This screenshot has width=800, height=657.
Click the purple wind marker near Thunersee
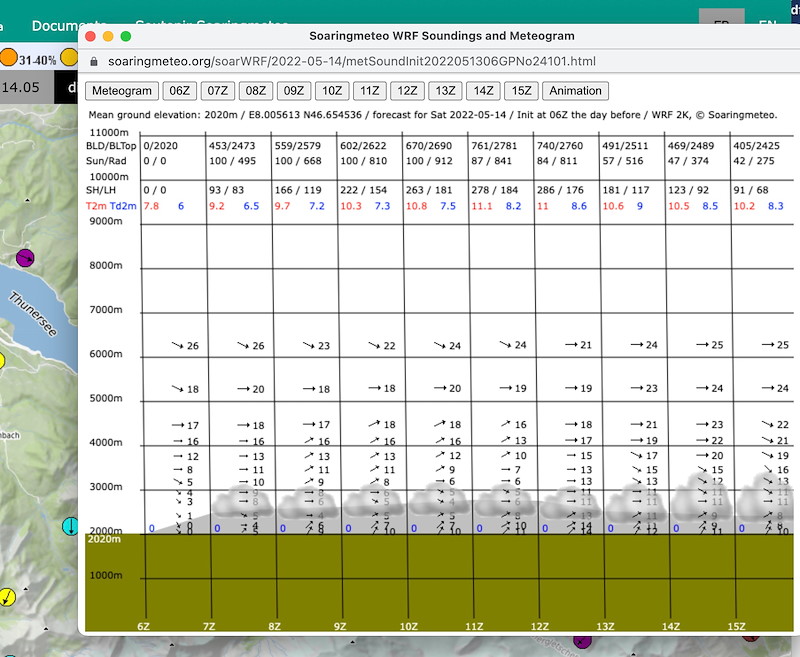click(25, 258)
